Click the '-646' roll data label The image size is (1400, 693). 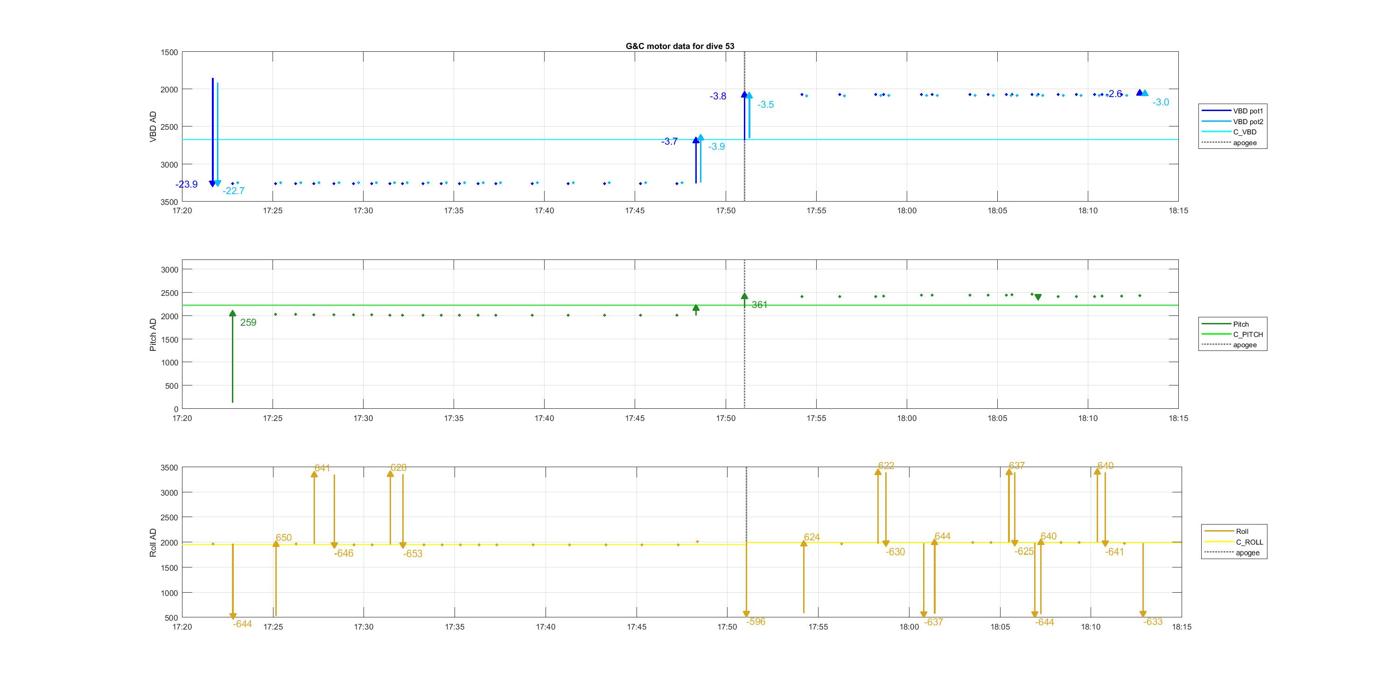(x=344, y=553)
